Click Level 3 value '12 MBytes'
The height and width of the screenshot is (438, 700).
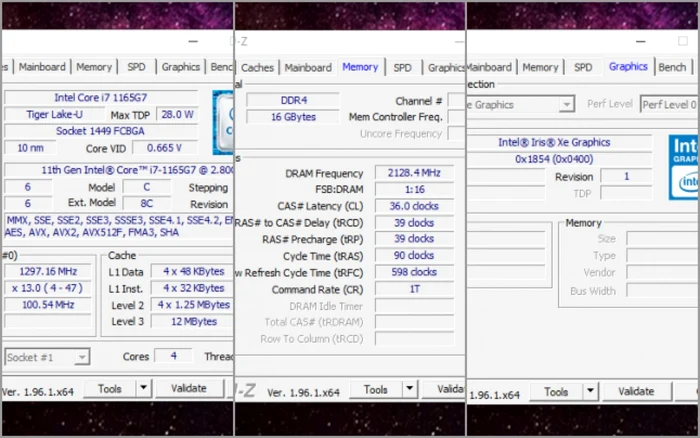192,321
